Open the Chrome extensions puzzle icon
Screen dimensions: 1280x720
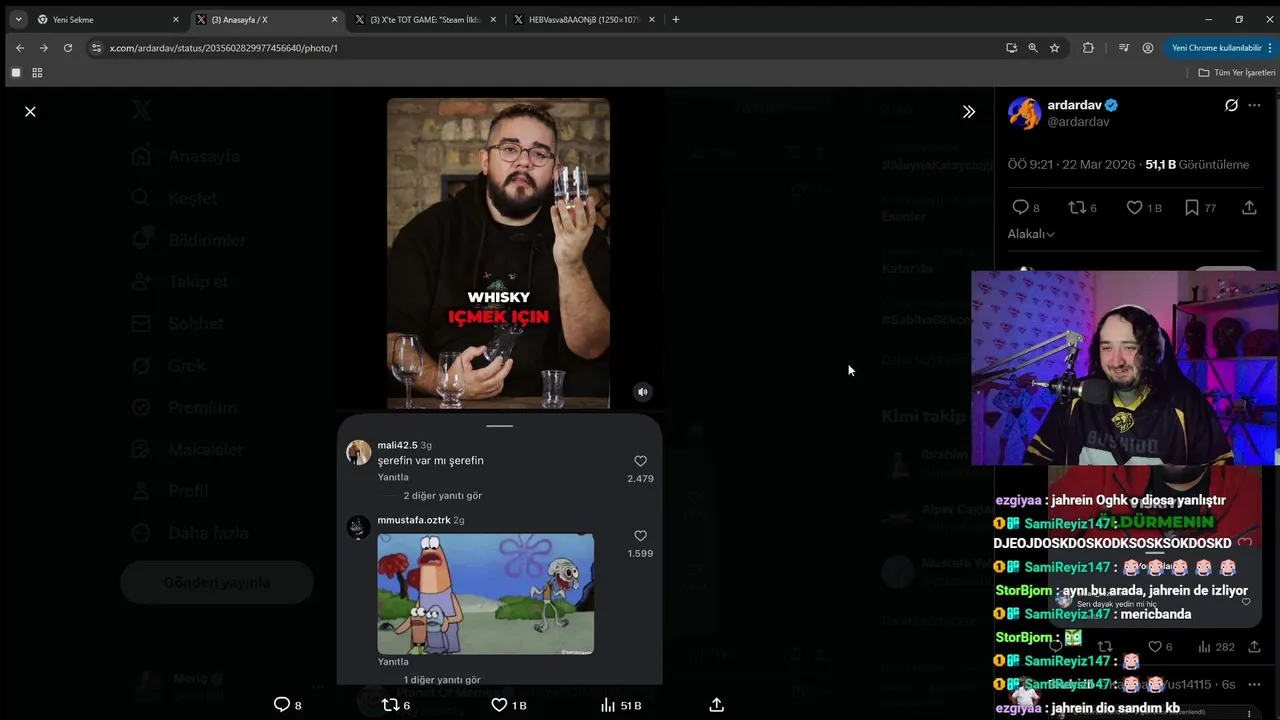[1088, 48]
